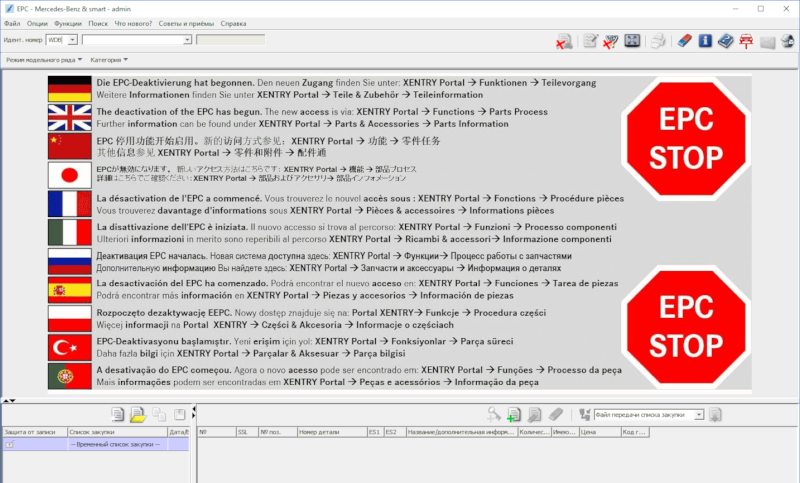The width and height of the screenshot is (800, 483).
Task: Click the grey blank card toolbar icon
Action: tap(767, 42)
